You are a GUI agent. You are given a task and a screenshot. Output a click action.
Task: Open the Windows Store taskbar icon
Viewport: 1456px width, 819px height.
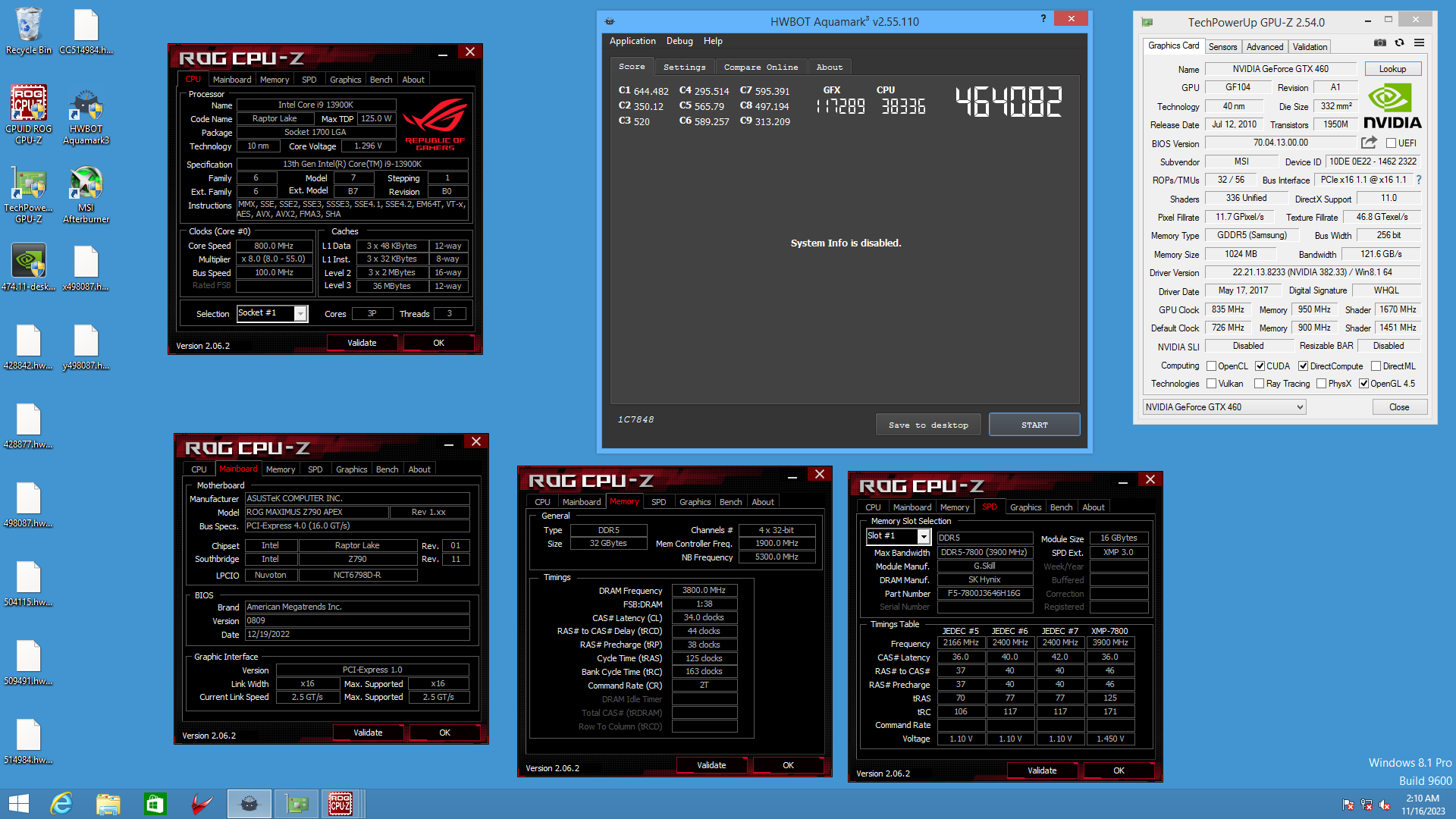[x=155, y=804]
